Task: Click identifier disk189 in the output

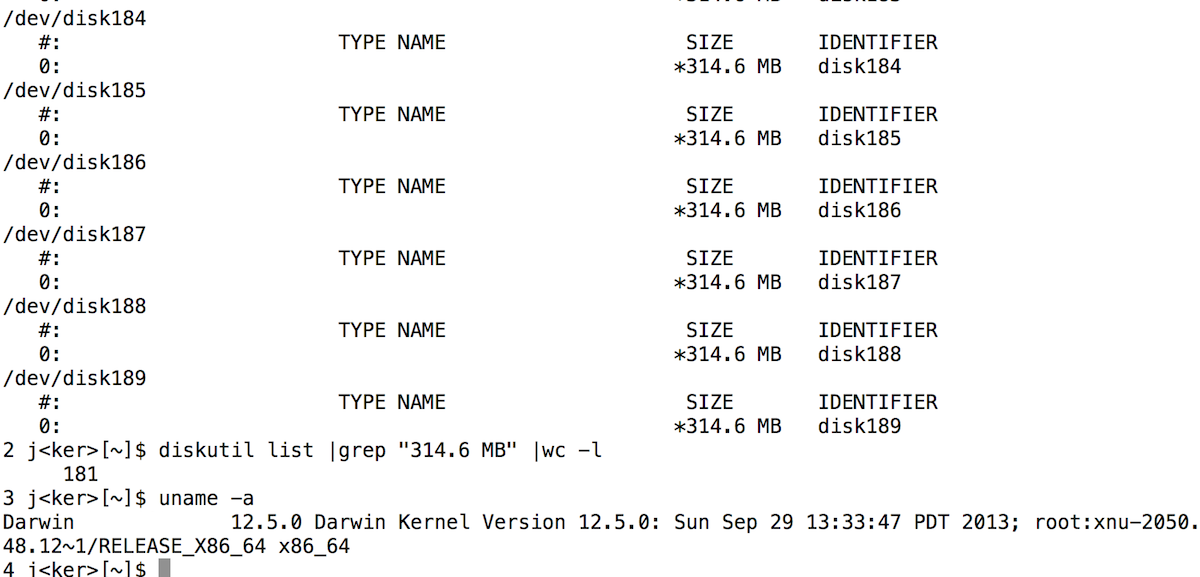Action: (x=859, y=427)
